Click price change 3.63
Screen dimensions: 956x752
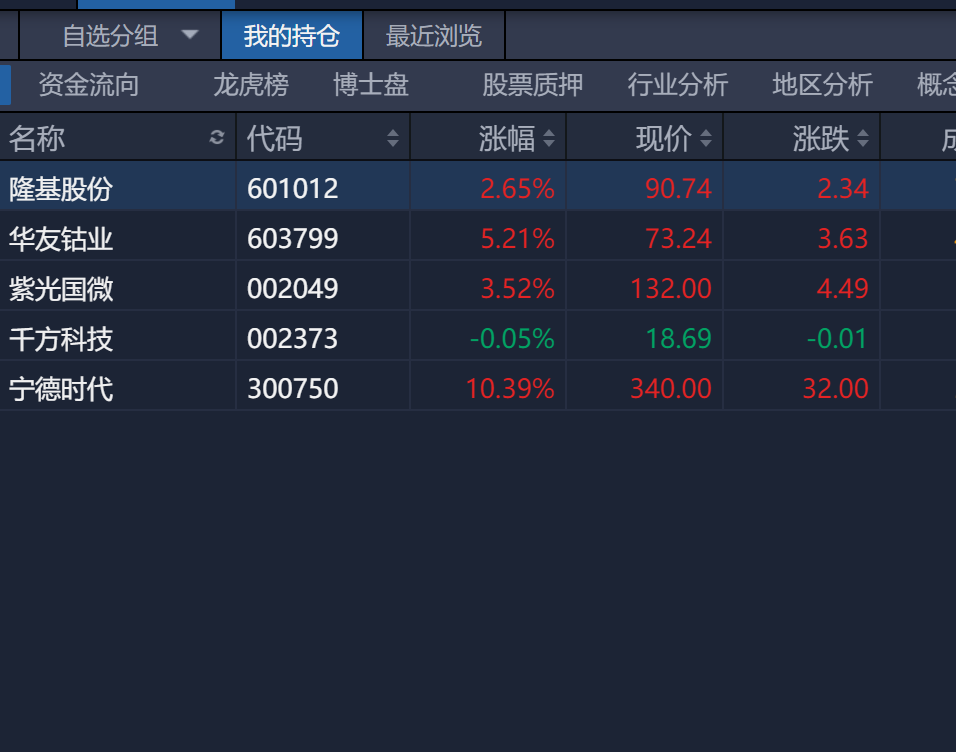[843, 238]
